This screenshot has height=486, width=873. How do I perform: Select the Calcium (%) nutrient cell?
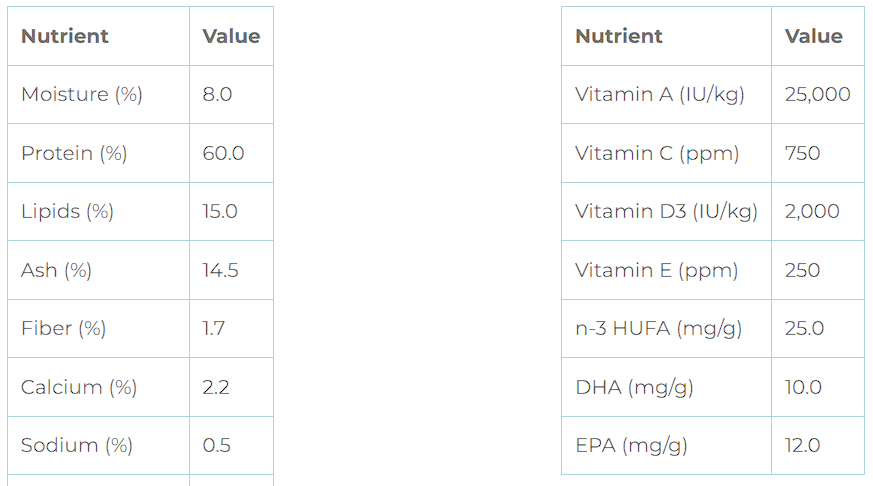(79, 387)
